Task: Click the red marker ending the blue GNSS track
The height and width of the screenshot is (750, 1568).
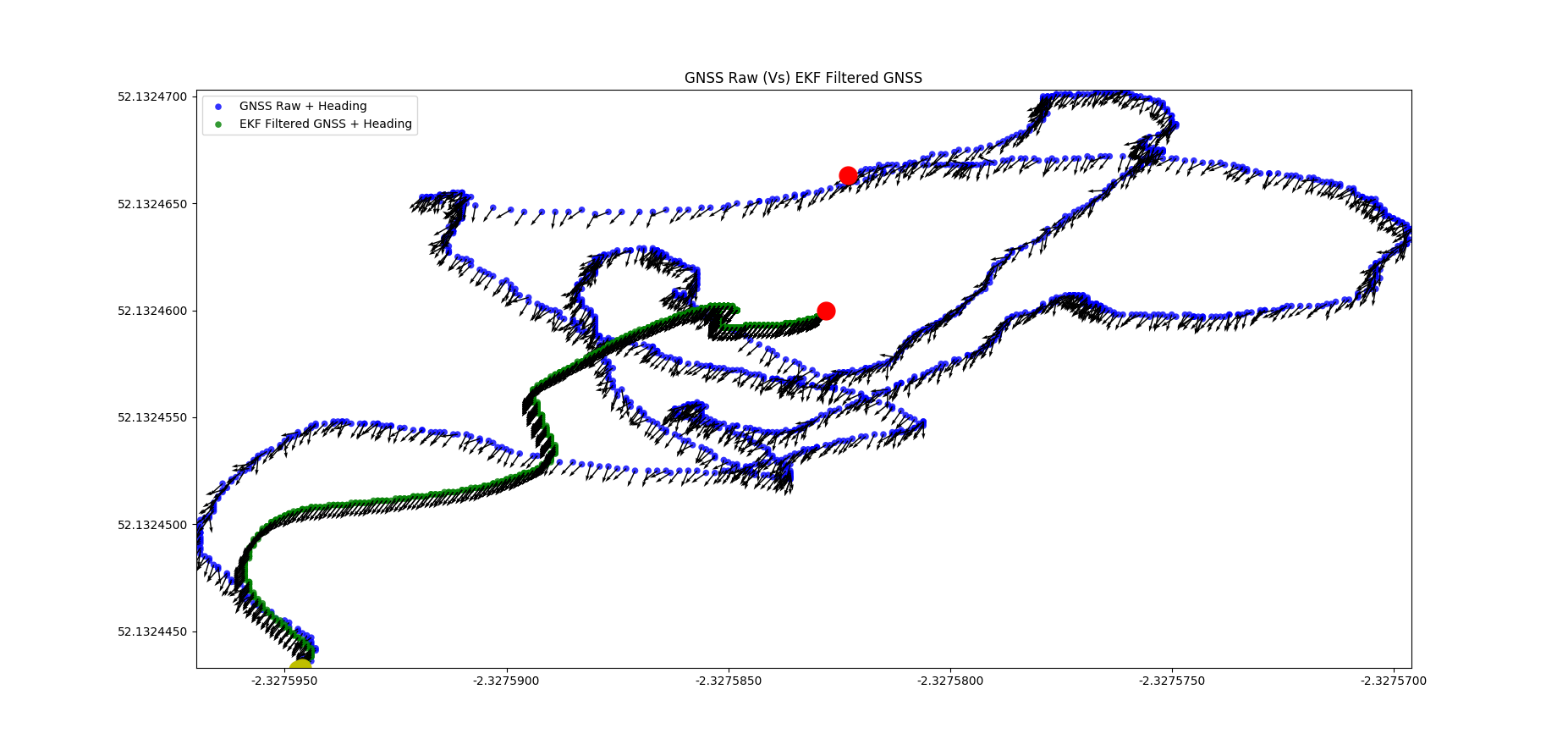Action: pos(848,176)
